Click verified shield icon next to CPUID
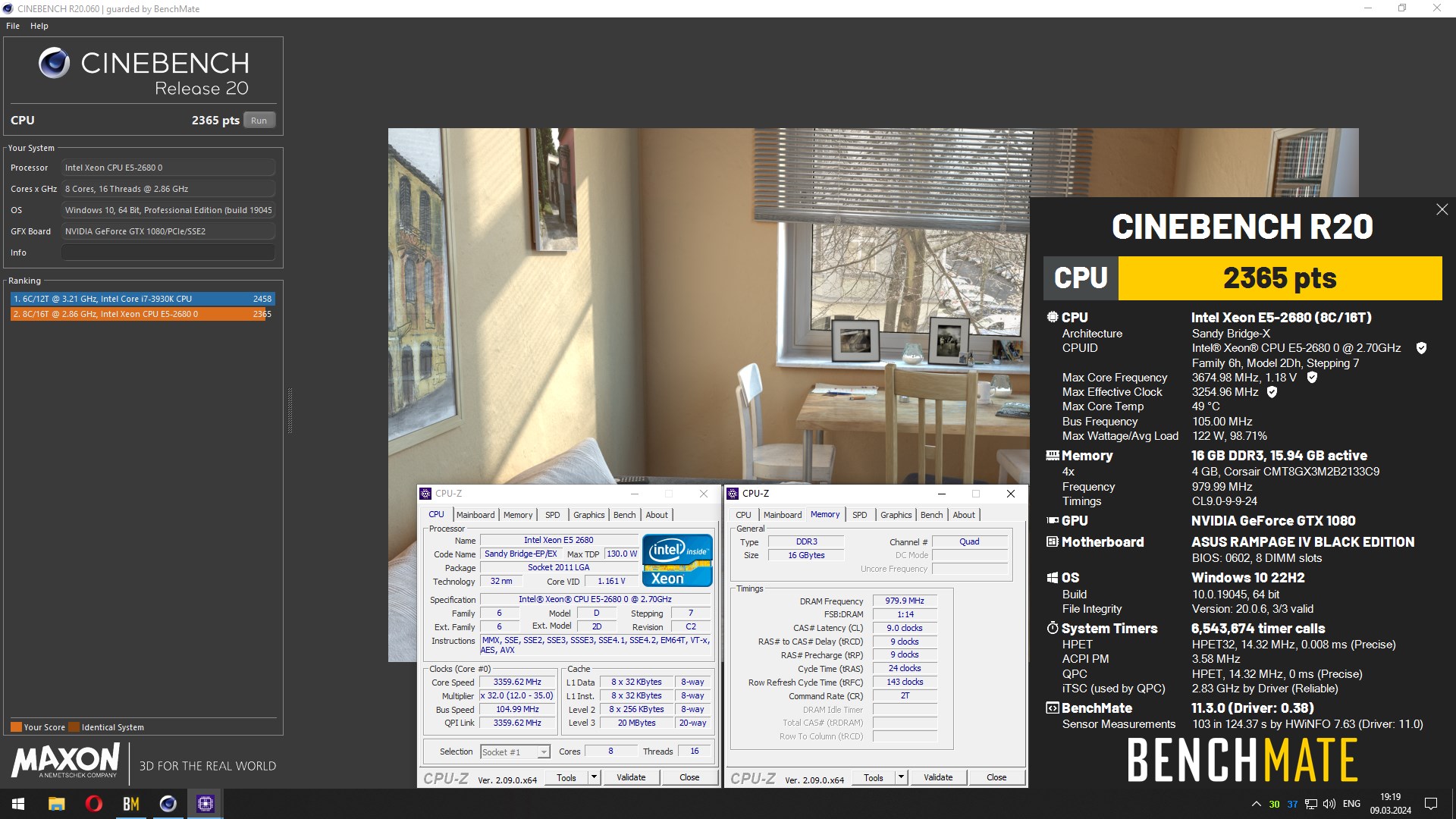 point(1421,348)
